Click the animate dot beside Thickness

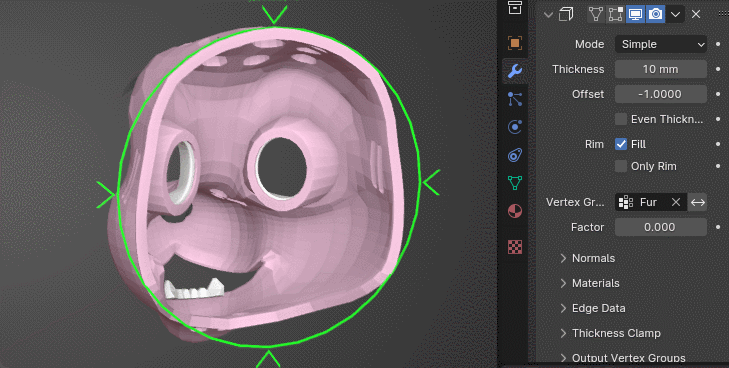[718, 69]
